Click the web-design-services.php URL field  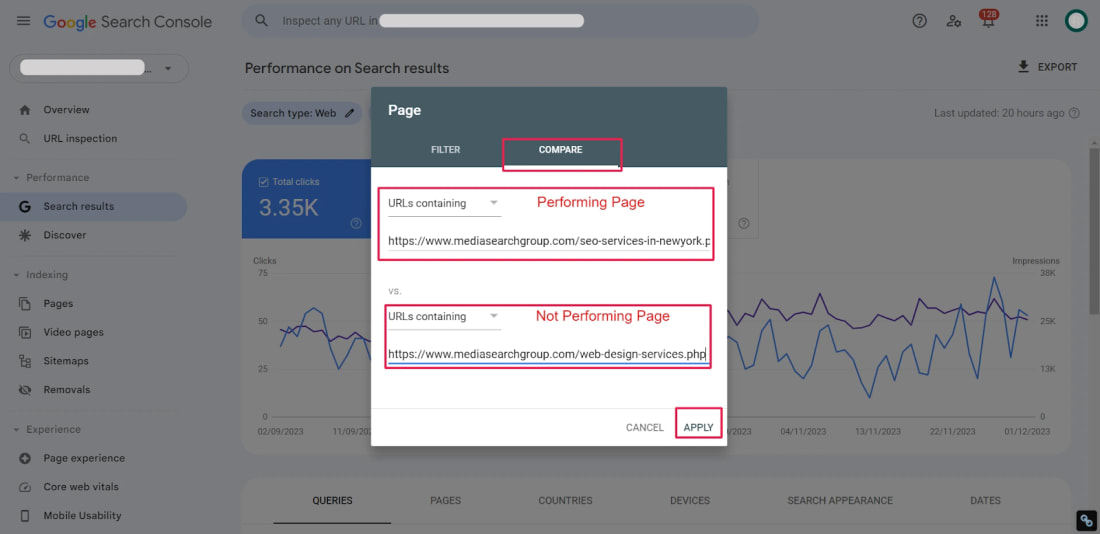(x=549, y=354)
